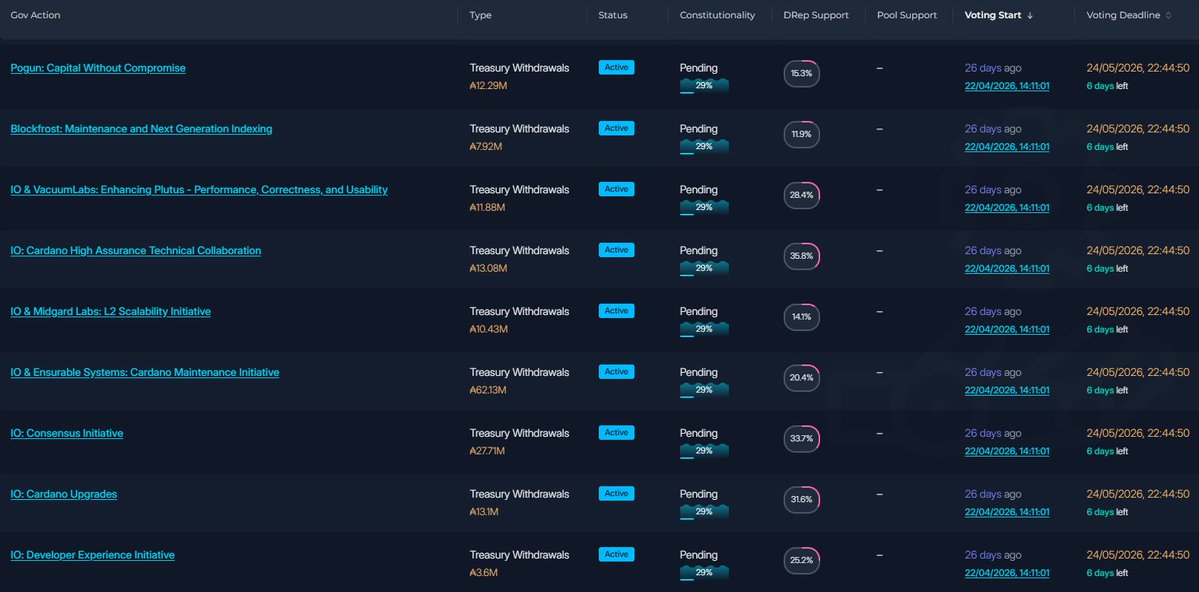Screen dimensions: 1199x592
Task: Open IO: Cardano High Assurance Technical Collaboration
Action: click(136, 250)
